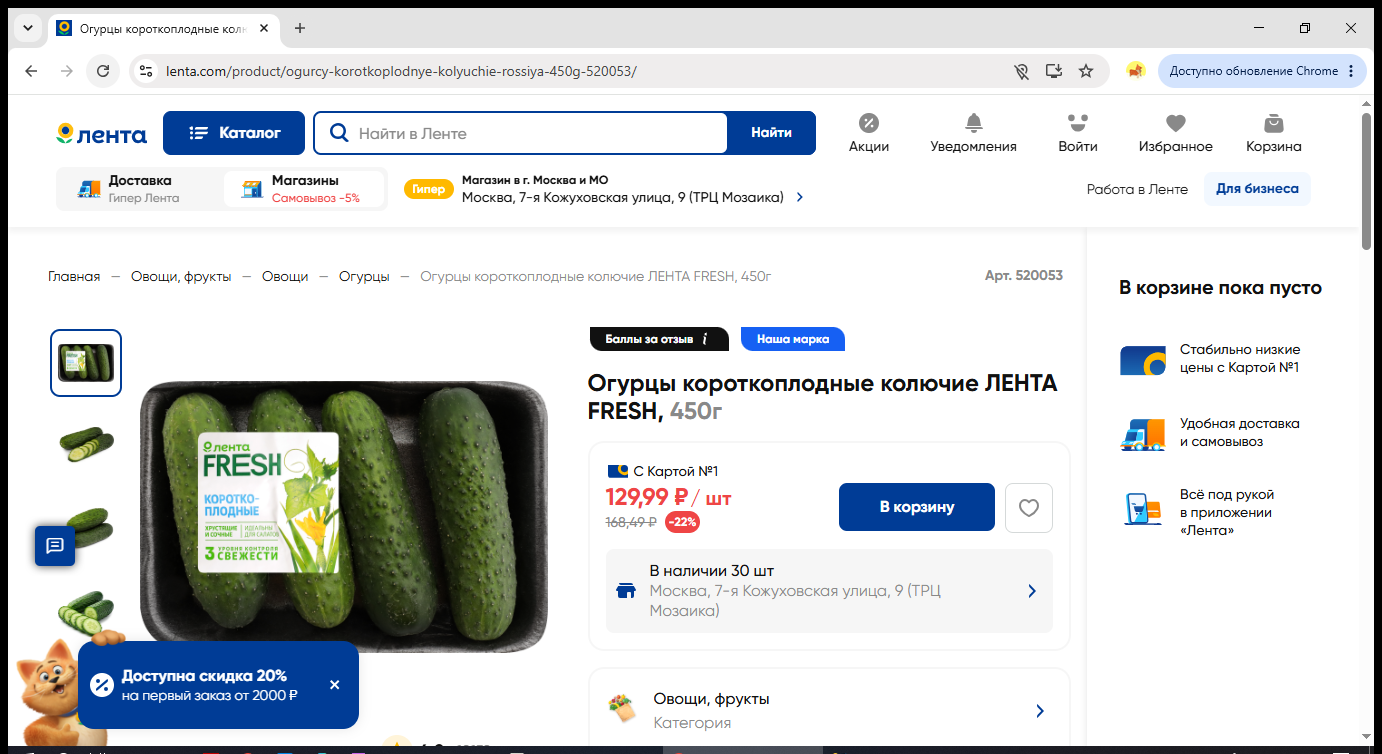The height and width of the screenshot is (754, 1382).
Task: Open Для бизнеса link
Action: tap(1257, 189)
